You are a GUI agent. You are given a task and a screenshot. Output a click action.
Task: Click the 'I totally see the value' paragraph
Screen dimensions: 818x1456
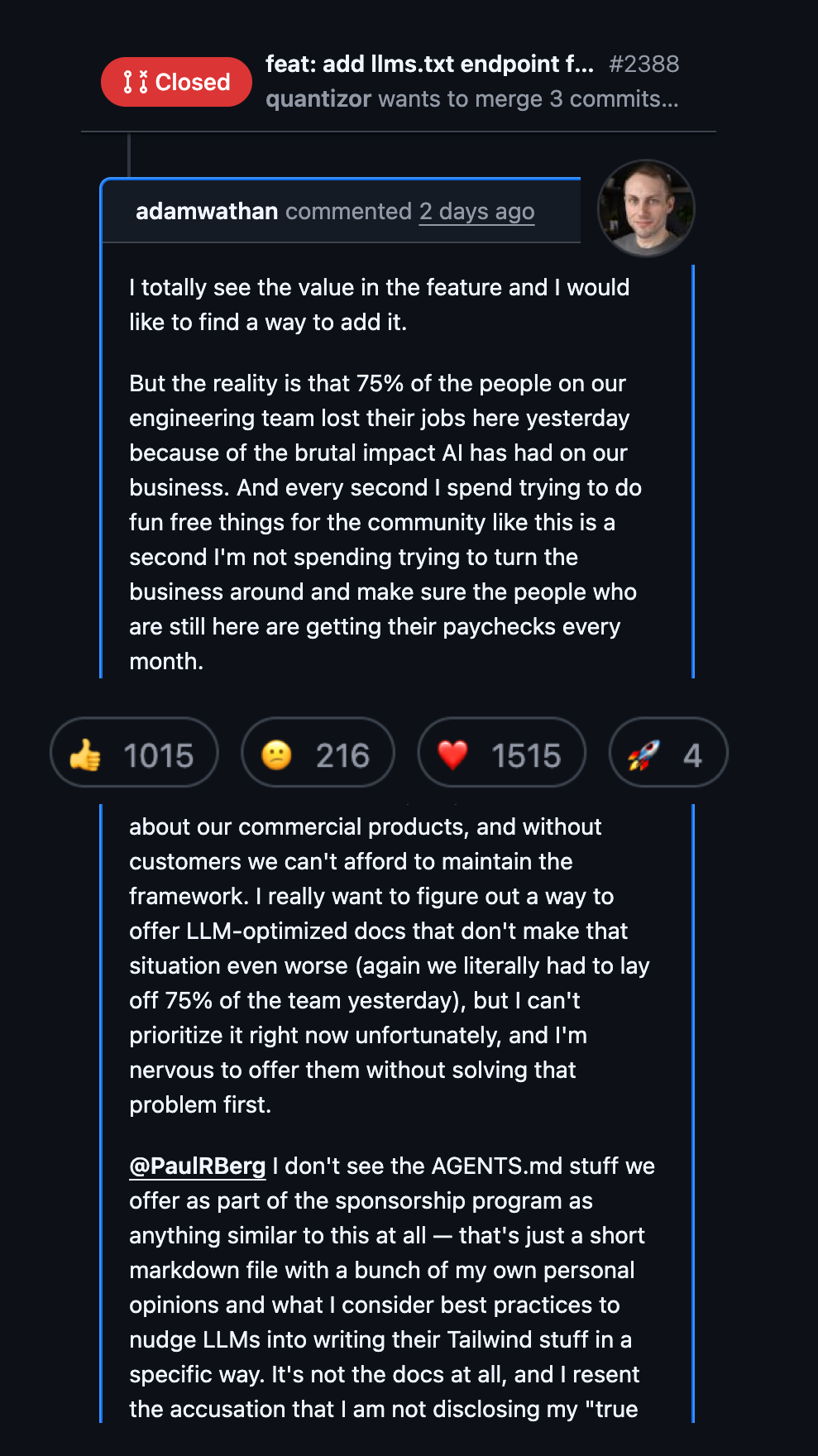[x=379, y=304]
